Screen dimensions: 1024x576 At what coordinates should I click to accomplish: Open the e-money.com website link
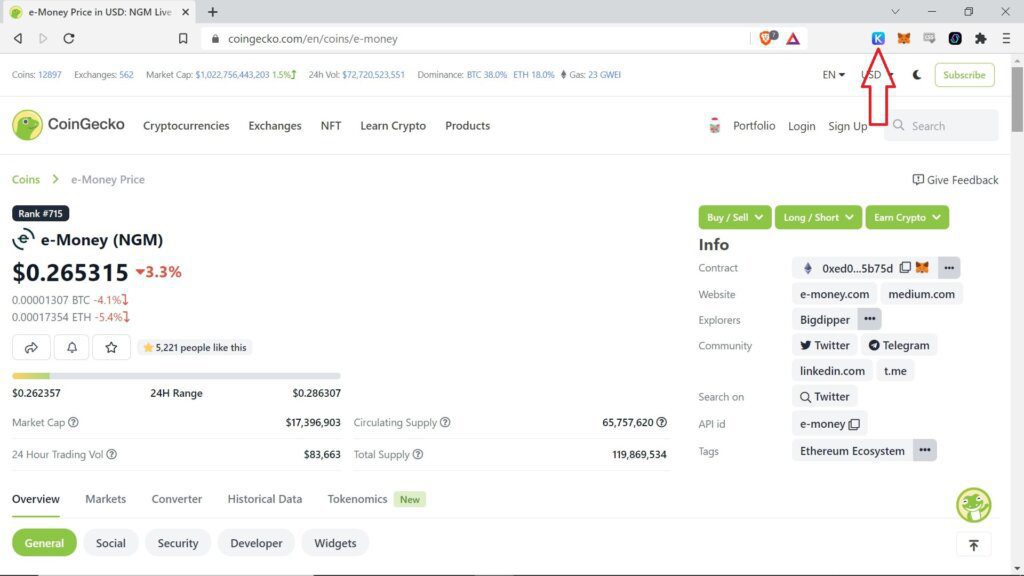click(x=834, y=294)
